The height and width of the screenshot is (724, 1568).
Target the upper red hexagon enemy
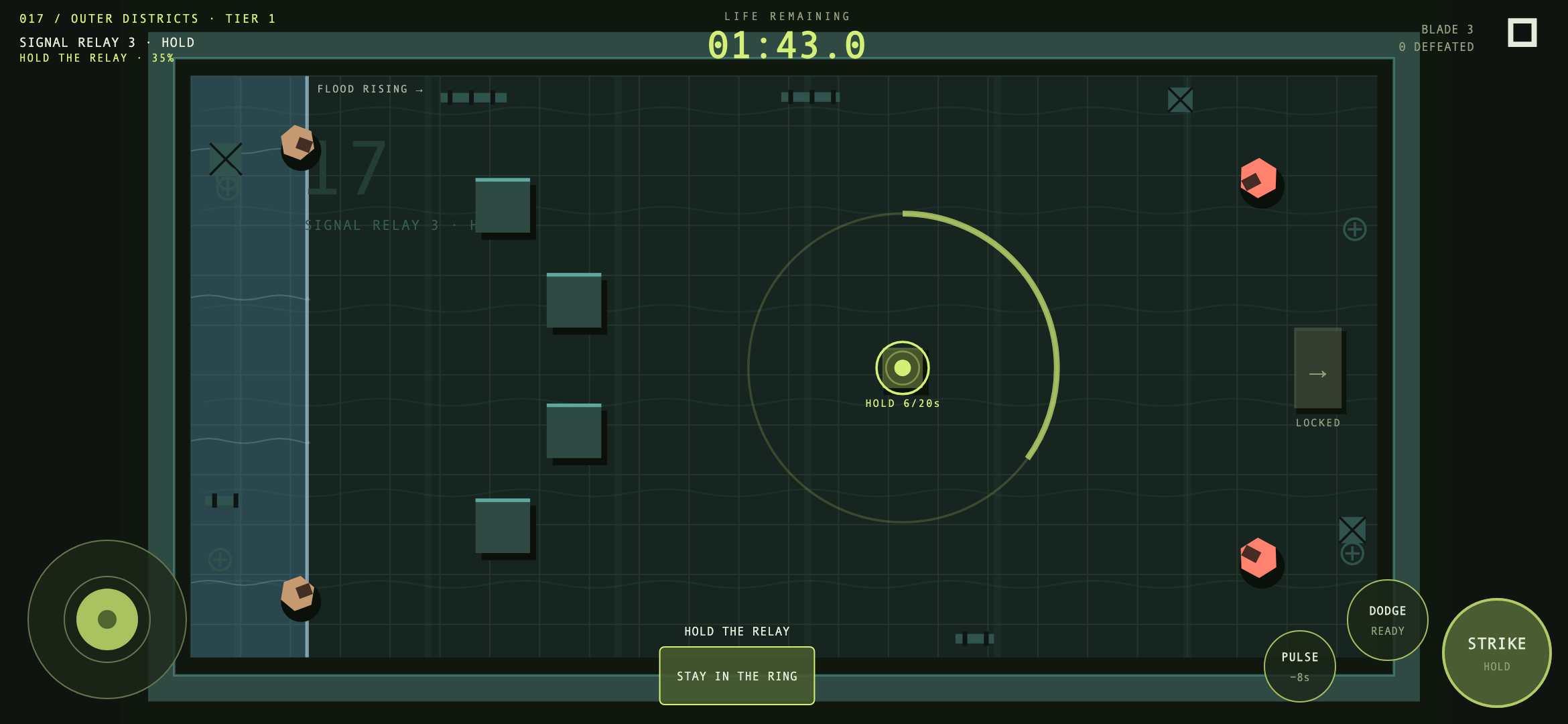(1258, 179)
